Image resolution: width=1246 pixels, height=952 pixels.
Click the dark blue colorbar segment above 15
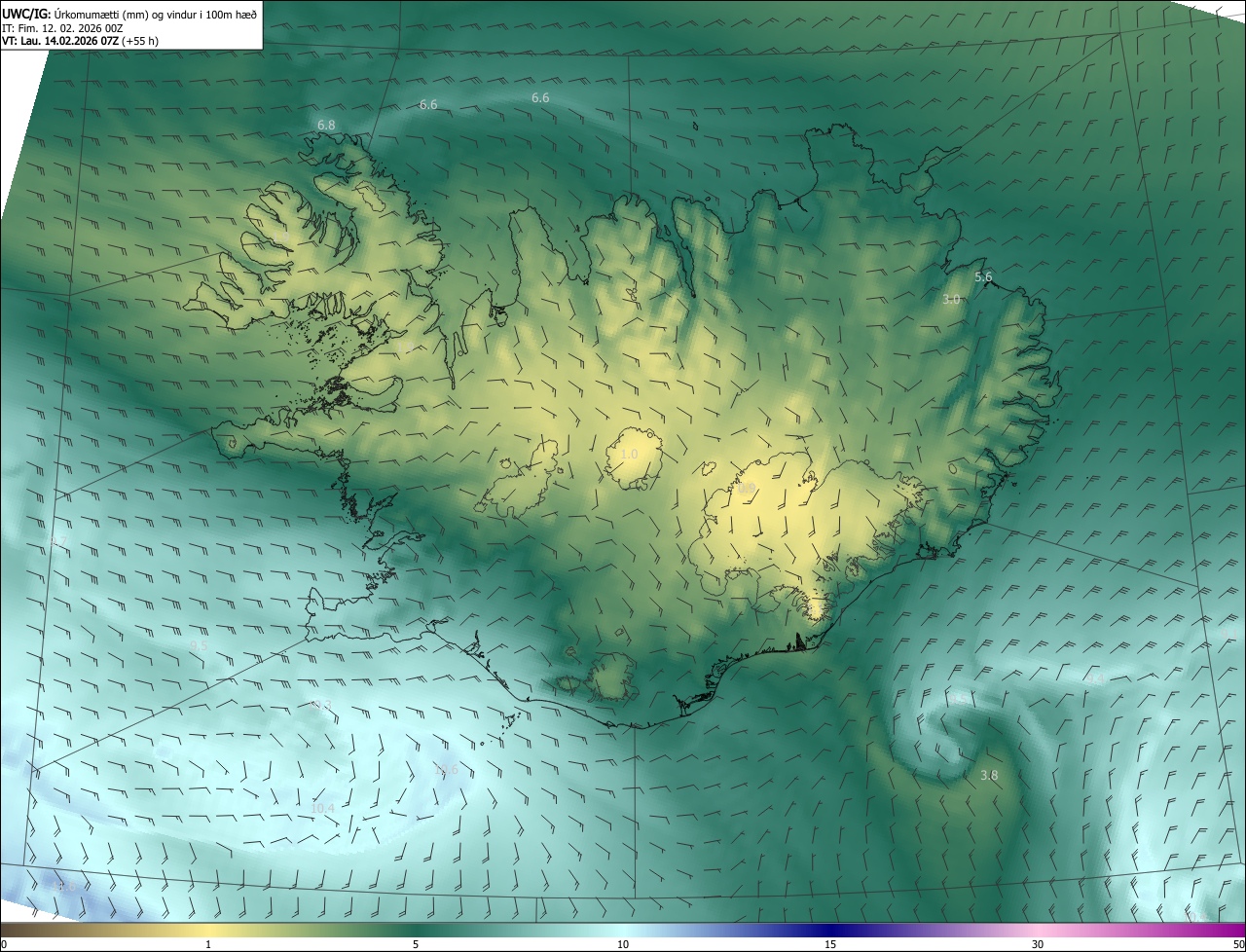coord(830,930)
